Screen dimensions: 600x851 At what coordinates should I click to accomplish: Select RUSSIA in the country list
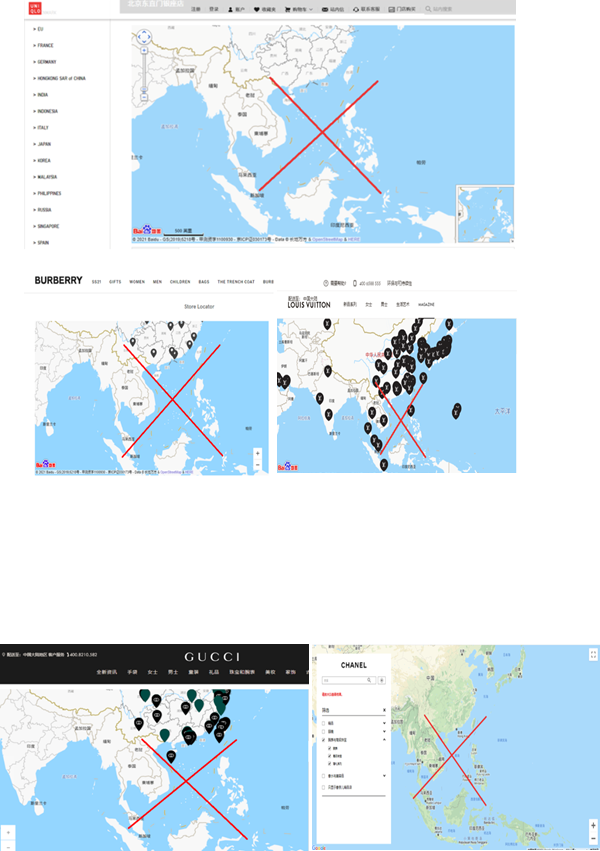[x=42, y=209]
